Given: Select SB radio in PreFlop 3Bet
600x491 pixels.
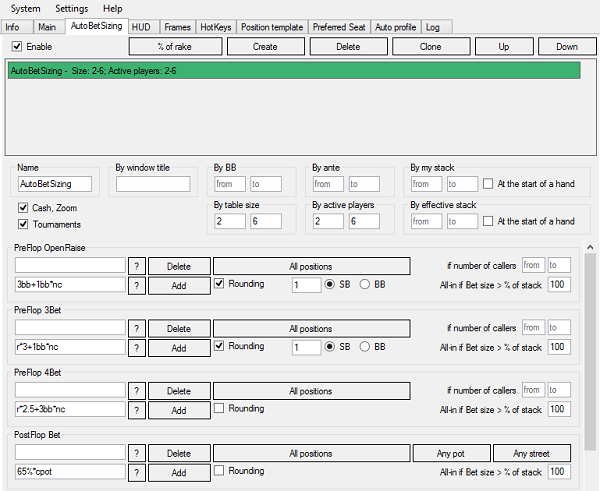Looking at the screenshot, I should point(329,347).
